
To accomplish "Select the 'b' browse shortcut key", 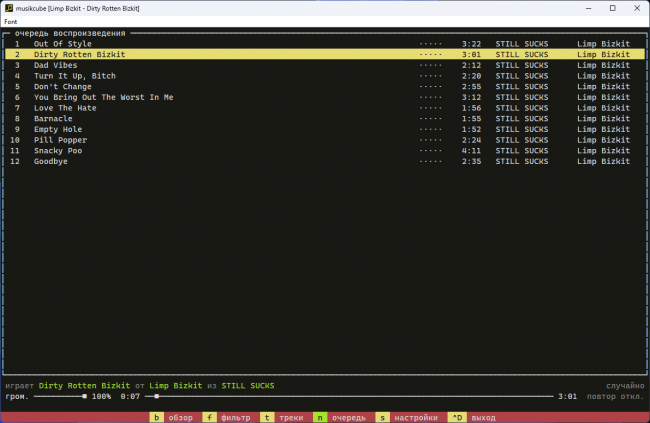I will [156, 418].
